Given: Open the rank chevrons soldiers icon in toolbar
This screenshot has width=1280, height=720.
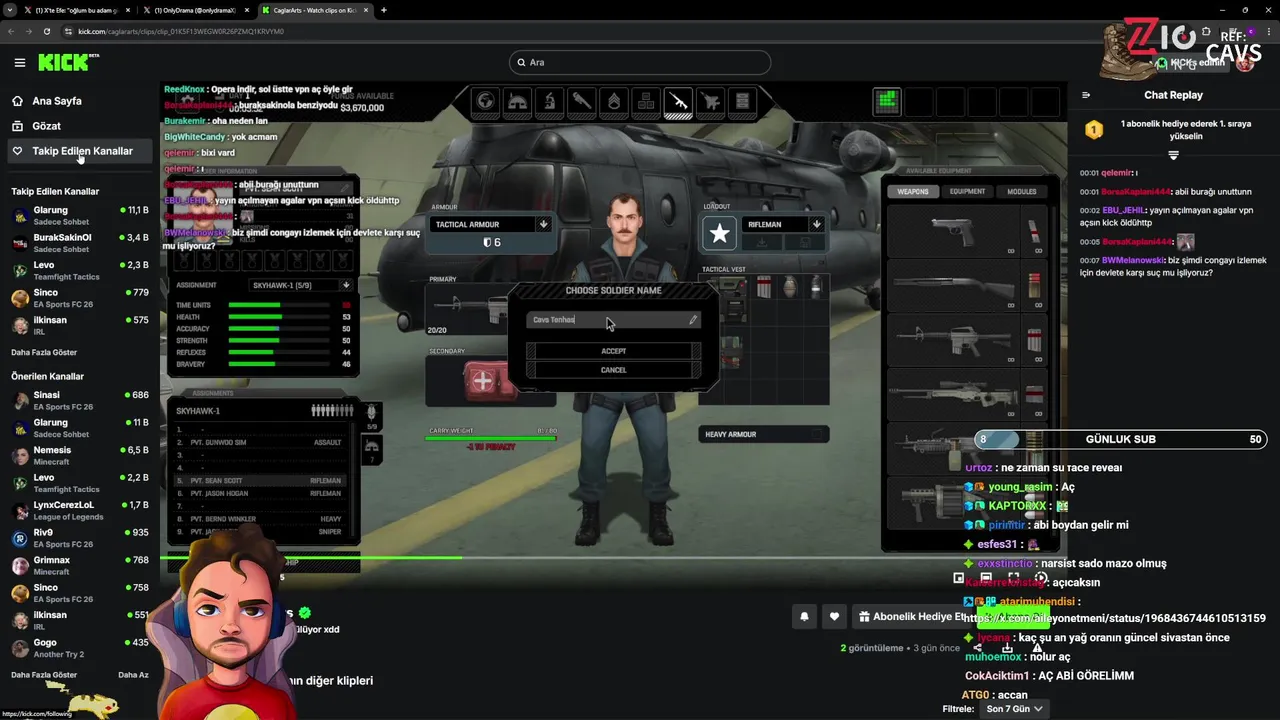Looking at the screenshot, I should pos(614,101).
